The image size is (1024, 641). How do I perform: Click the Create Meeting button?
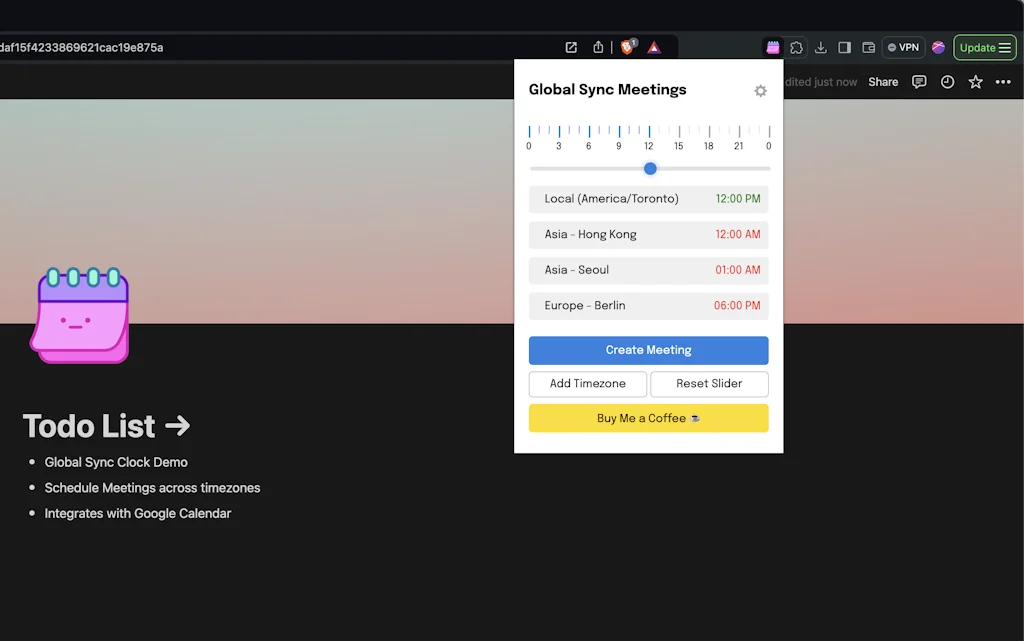(648, 350)
